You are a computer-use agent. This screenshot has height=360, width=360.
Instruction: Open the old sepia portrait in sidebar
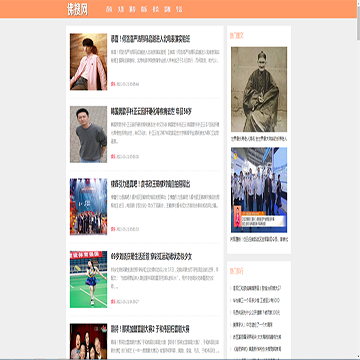point(259,89)
